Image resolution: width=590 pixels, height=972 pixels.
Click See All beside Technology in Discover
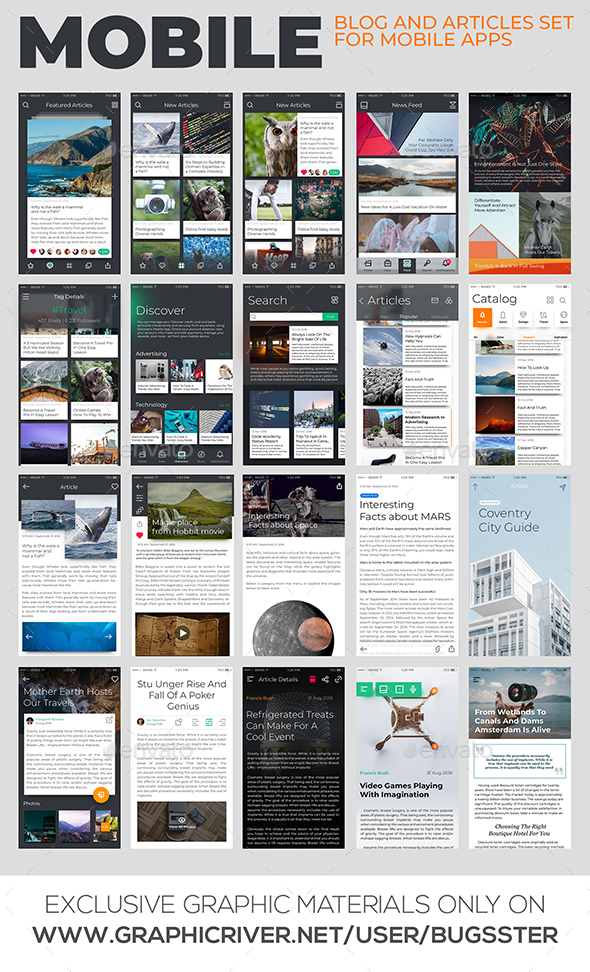[x=224, y=405]
